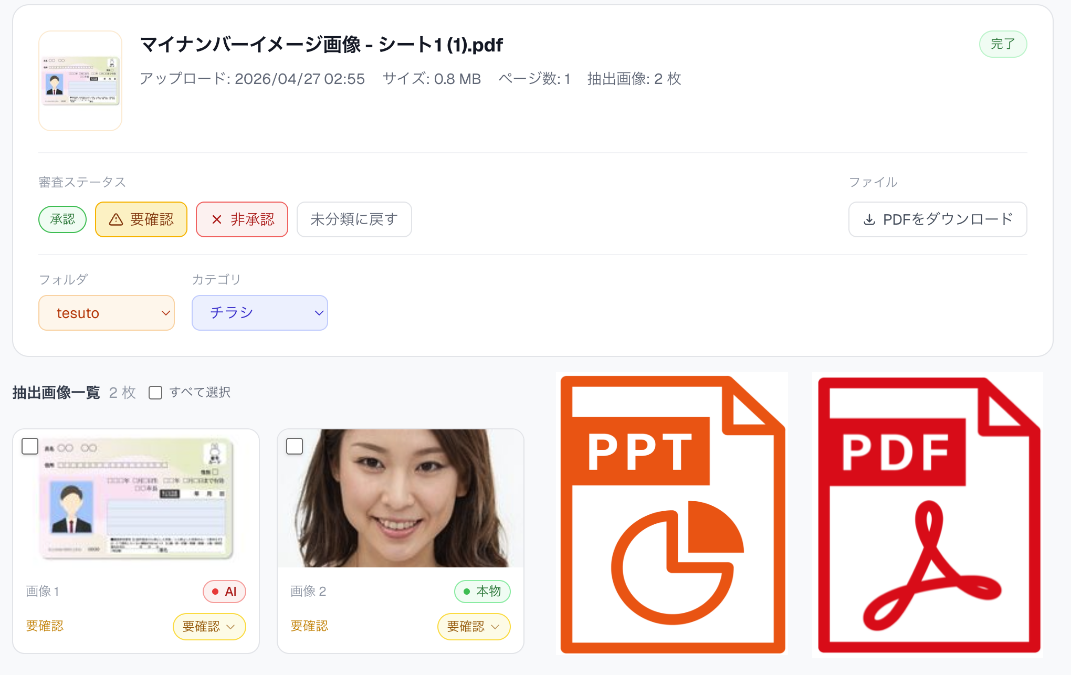This screenshot has width=1073, height=675.
Task: Click the 完了 status badge
Action: coord(1003,44)
